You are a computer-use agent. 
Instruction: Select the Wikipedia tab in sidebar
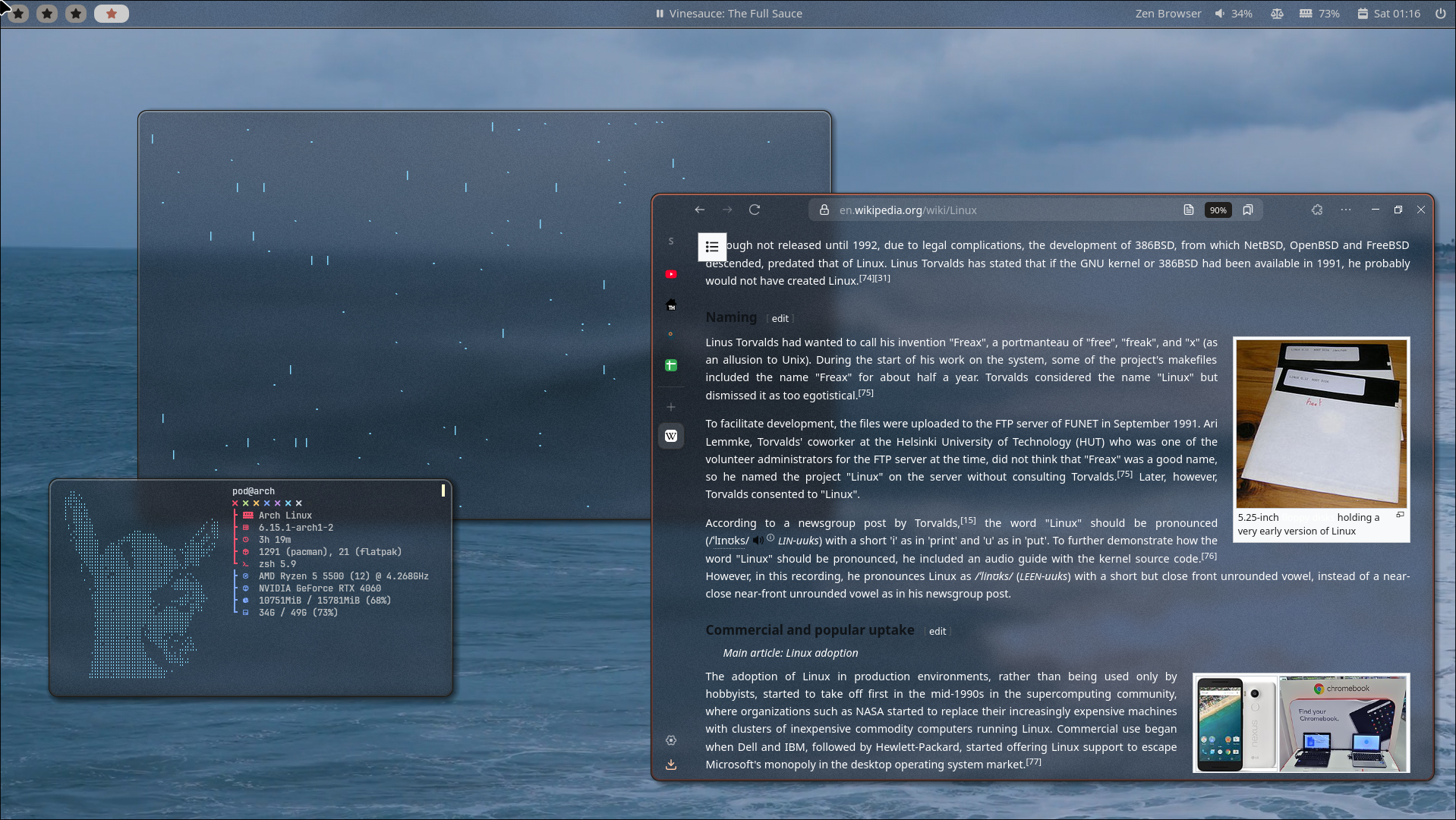[x=670, y=436]
